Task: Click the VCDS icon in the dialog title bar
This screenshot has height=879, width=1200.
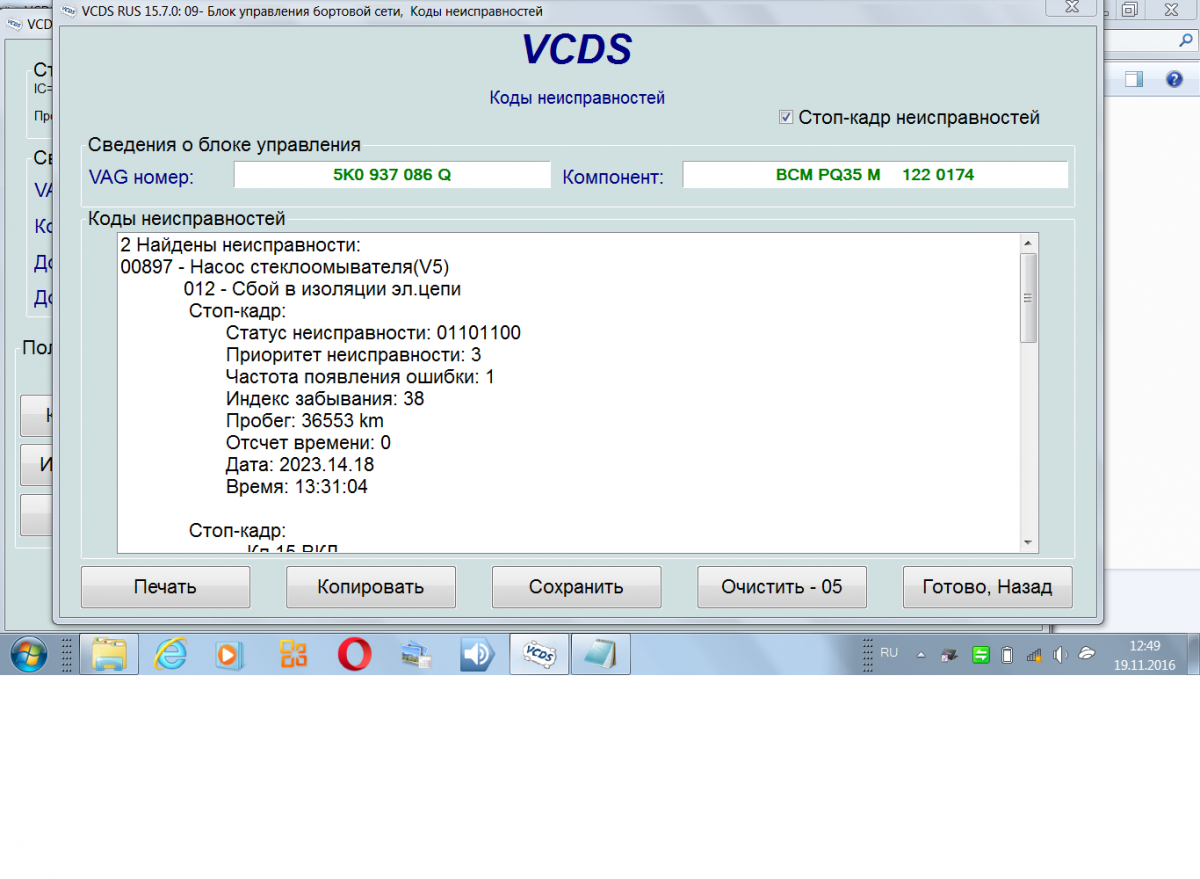Action: (x=68, y=11)
